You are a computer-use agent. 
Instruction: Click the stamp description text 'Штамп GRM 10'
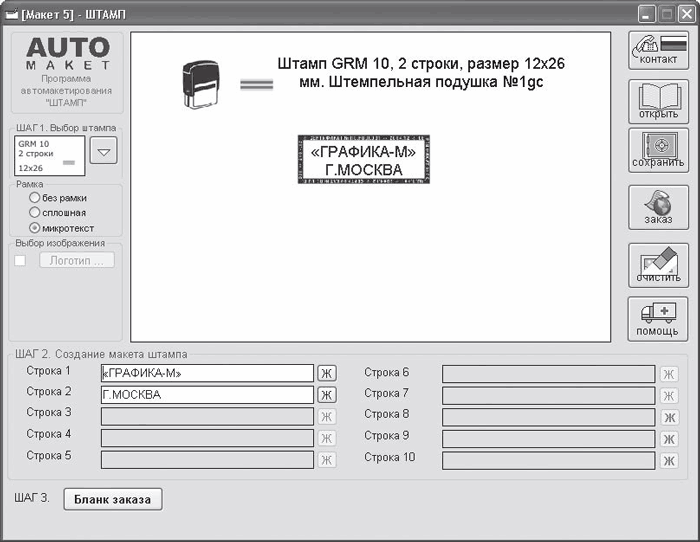tap(421, 73)
